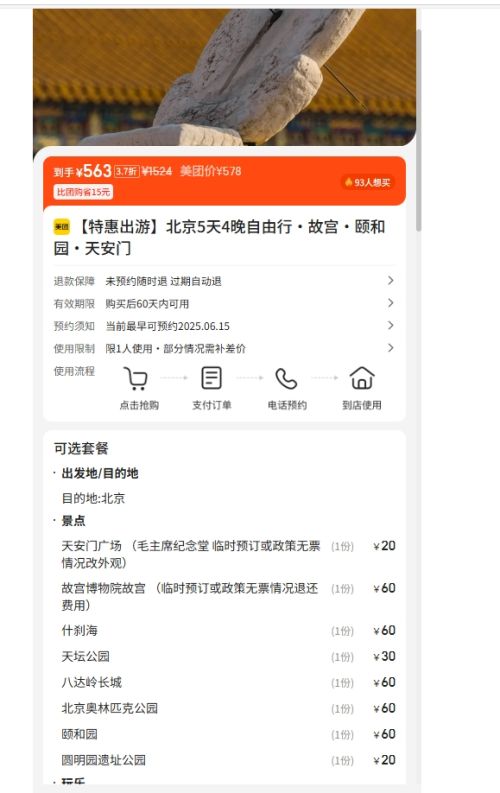Screen dimensions: 500x793
Task: Click the 颐和园 ¥60 price row
Action: [229, 734]
